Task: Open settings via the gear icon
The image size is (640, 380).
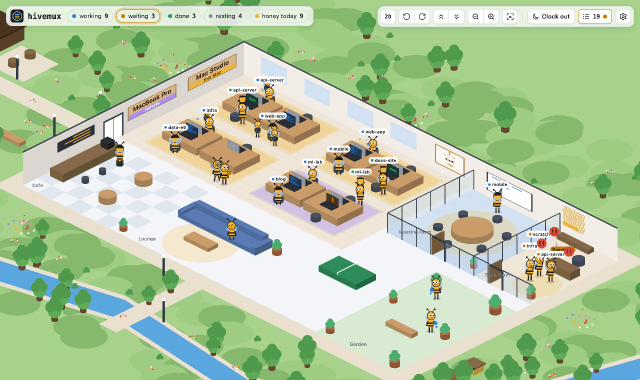Action: tap(623, 17)
